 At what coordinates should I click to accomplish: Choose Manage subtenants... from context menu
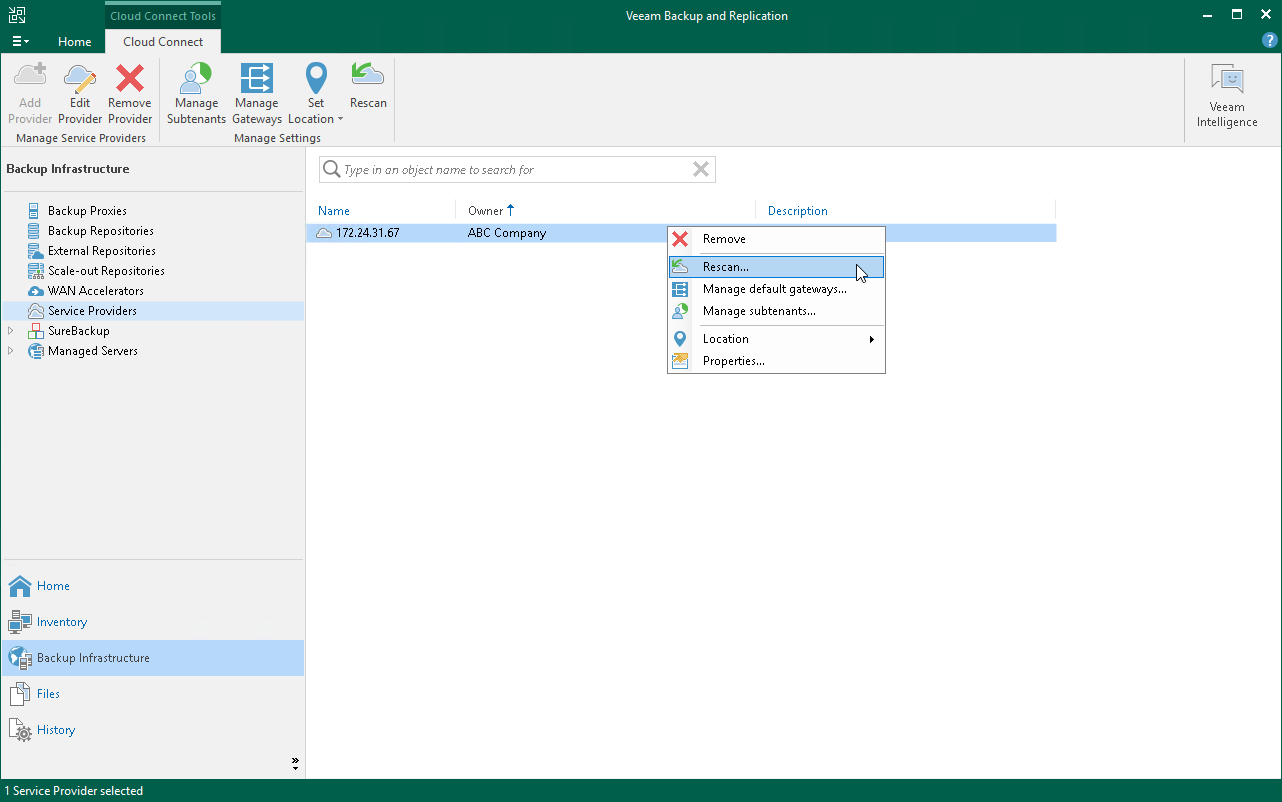click(776, 311)
